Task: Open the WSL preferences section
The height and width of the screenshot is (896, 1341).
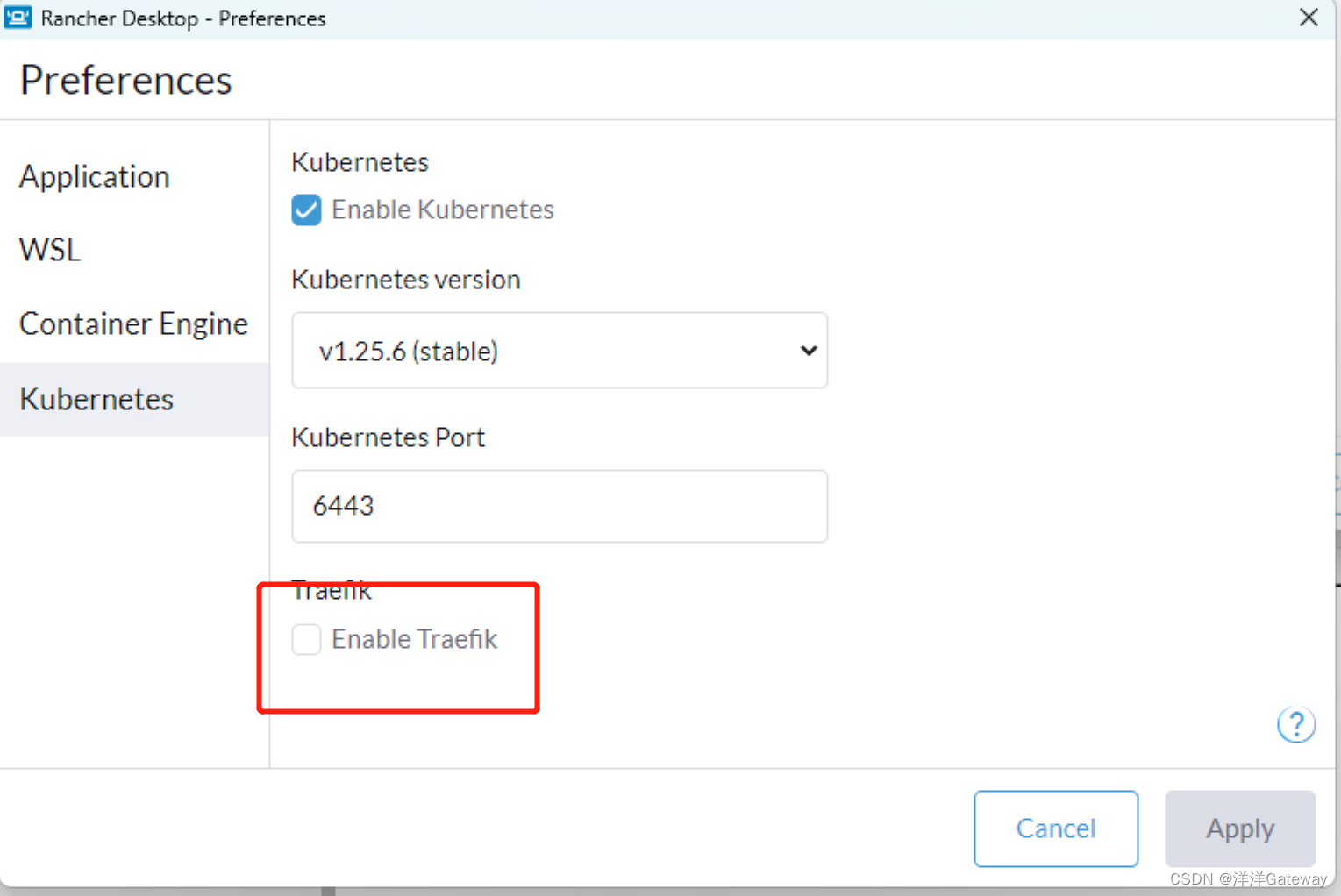Action: pyautogui.click(x=49, y=249)
